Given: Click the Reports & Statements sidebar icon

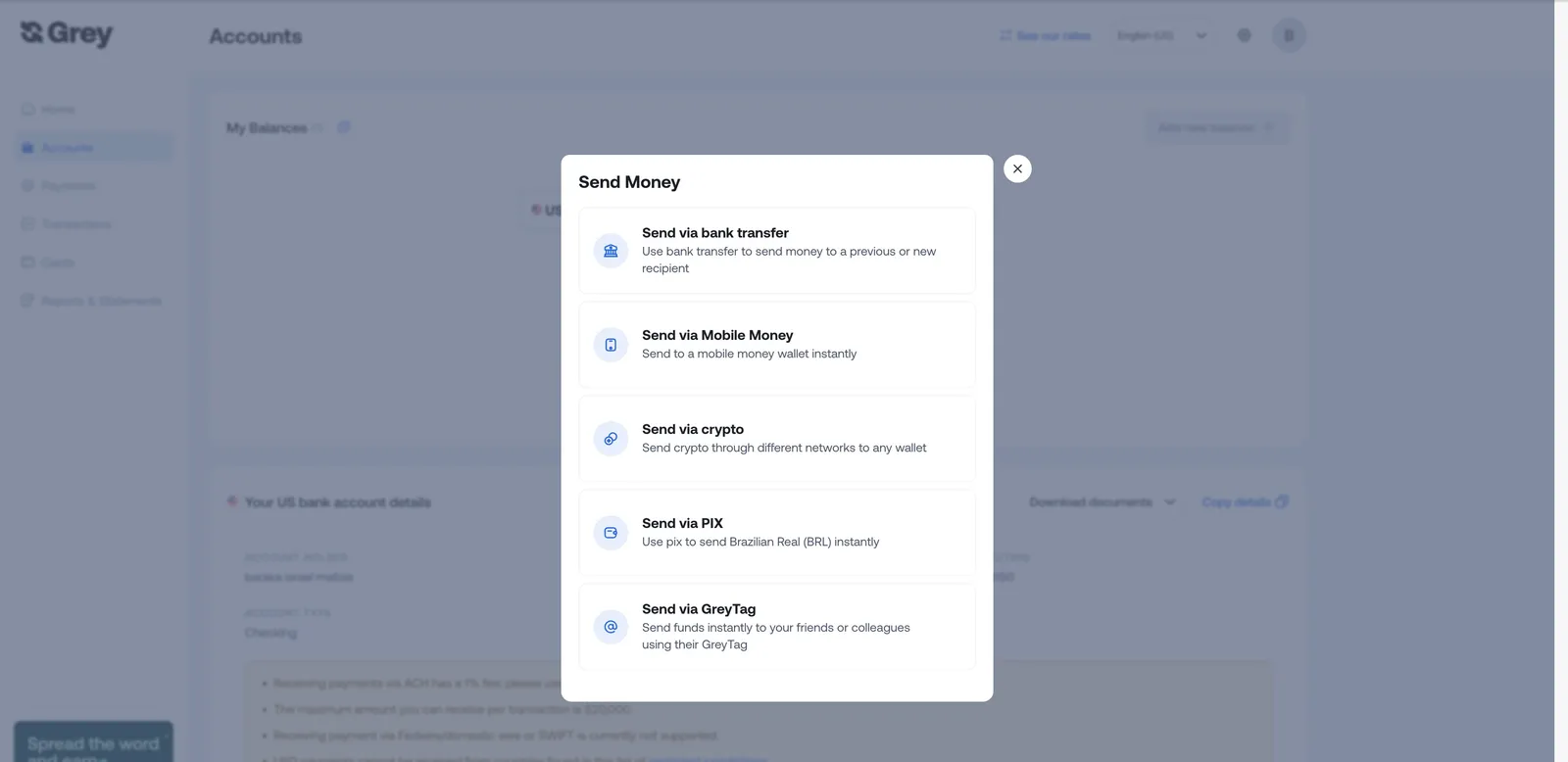Looking at the screenshot, I should pos(27,301).
